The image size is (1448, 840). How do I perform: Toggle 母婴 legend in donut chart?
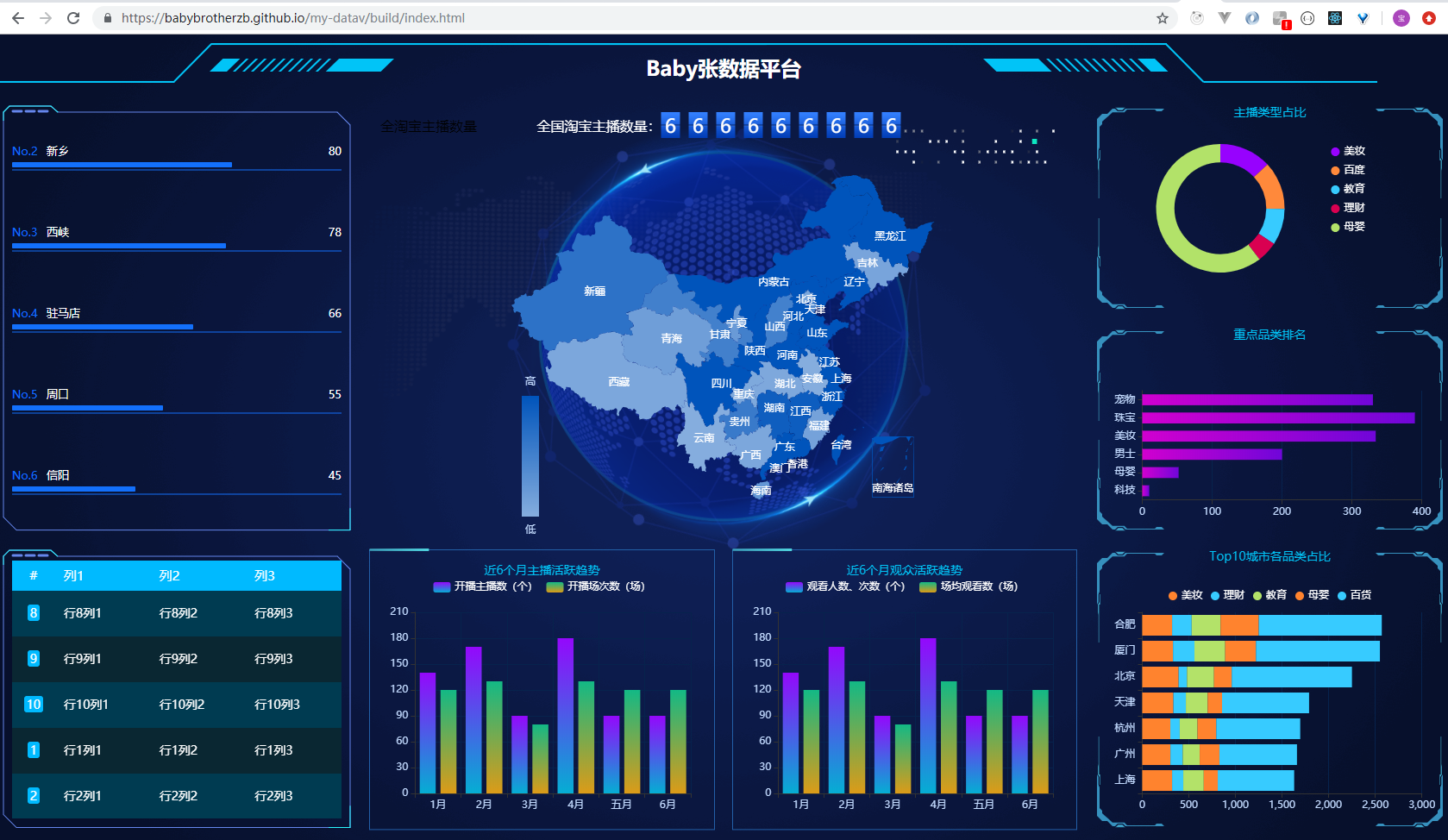click(1348, 227)
